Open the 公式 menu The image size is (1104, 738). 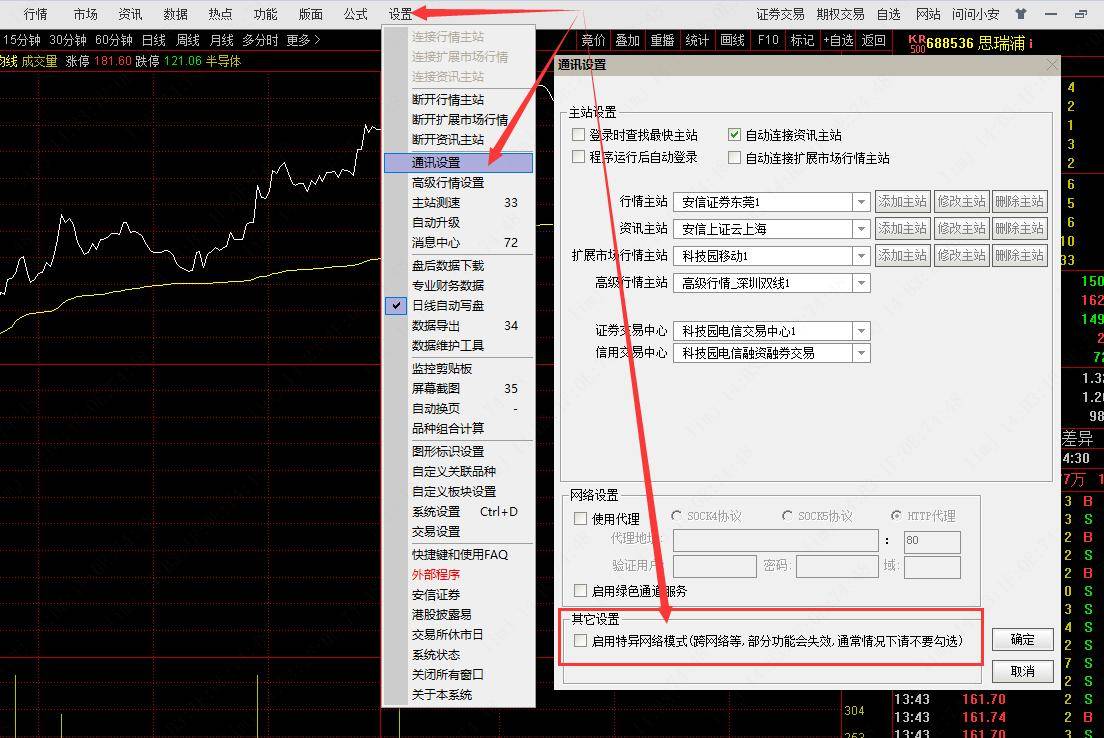(356, 14)
